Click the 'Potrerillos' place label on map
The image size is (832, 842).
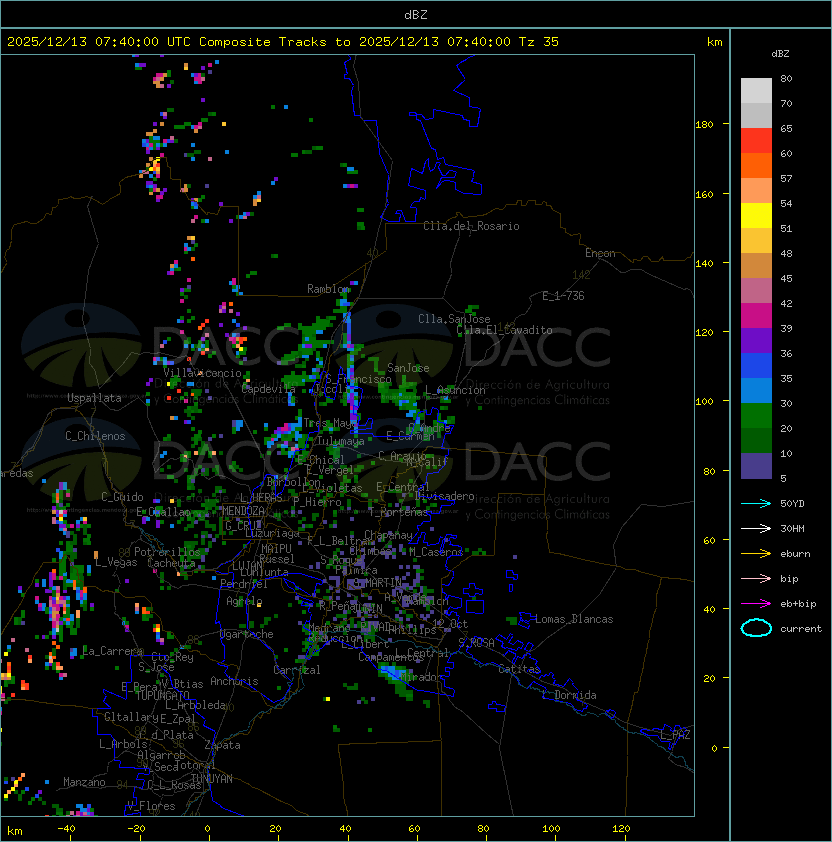(167, 551)
